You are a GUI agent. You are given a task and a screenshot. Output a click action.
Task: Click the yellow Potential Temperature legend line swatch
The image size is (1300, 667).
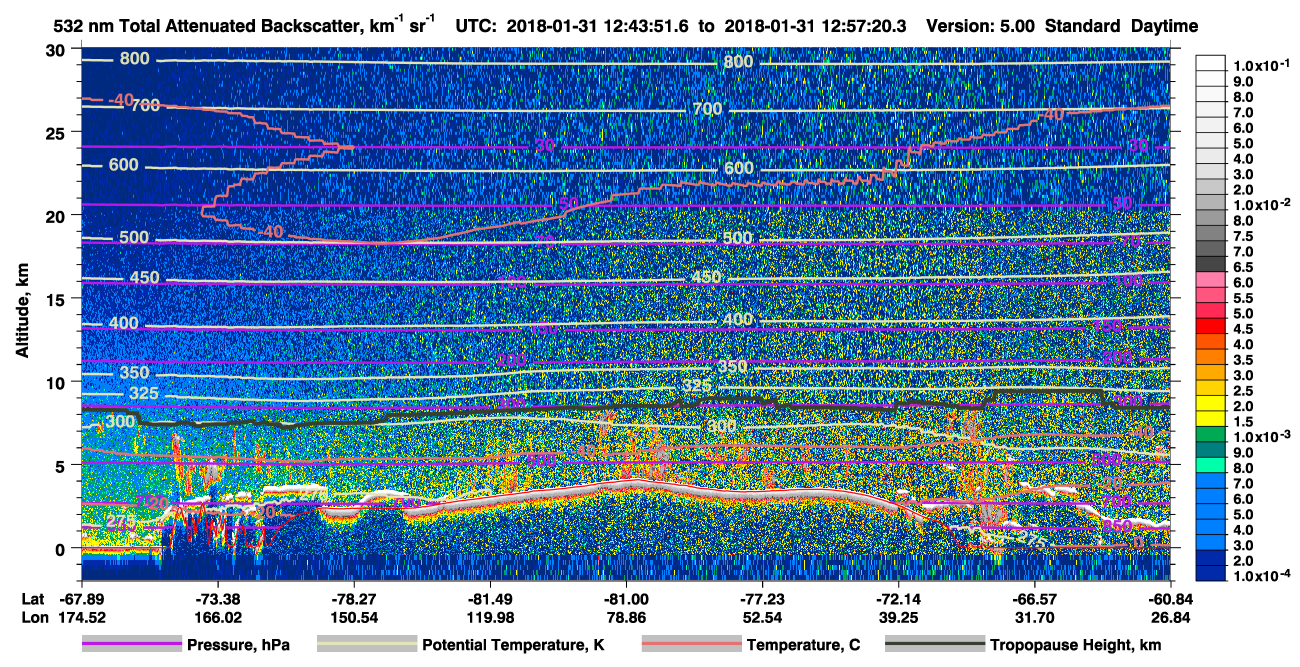pos(366,645)
